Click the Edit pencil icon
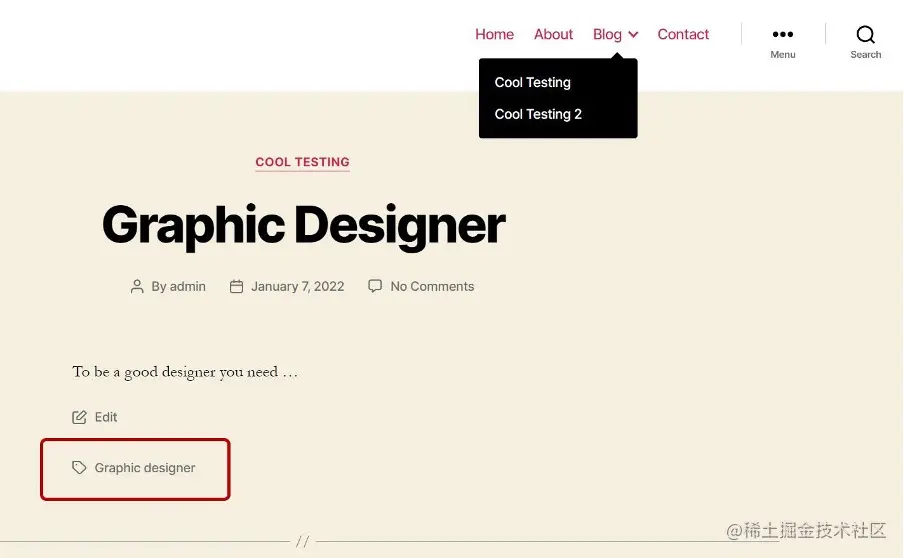This screenshot has width=904, height=558. [79, 417]
